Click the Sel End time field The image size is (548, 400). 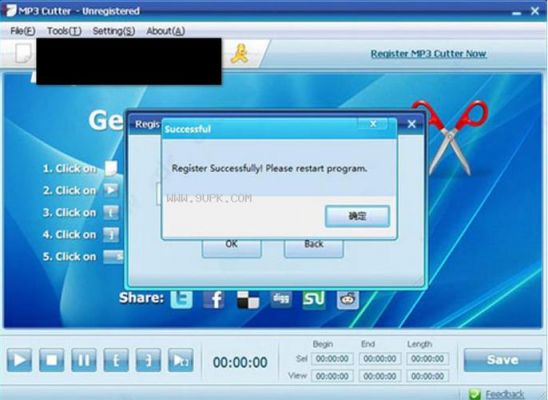click(x=380, y=359)
